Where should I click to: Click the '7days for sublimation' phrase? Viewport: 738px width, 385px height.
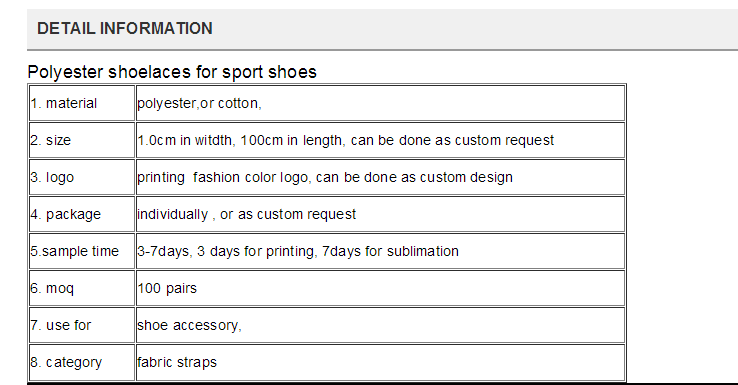pos(390,251)
